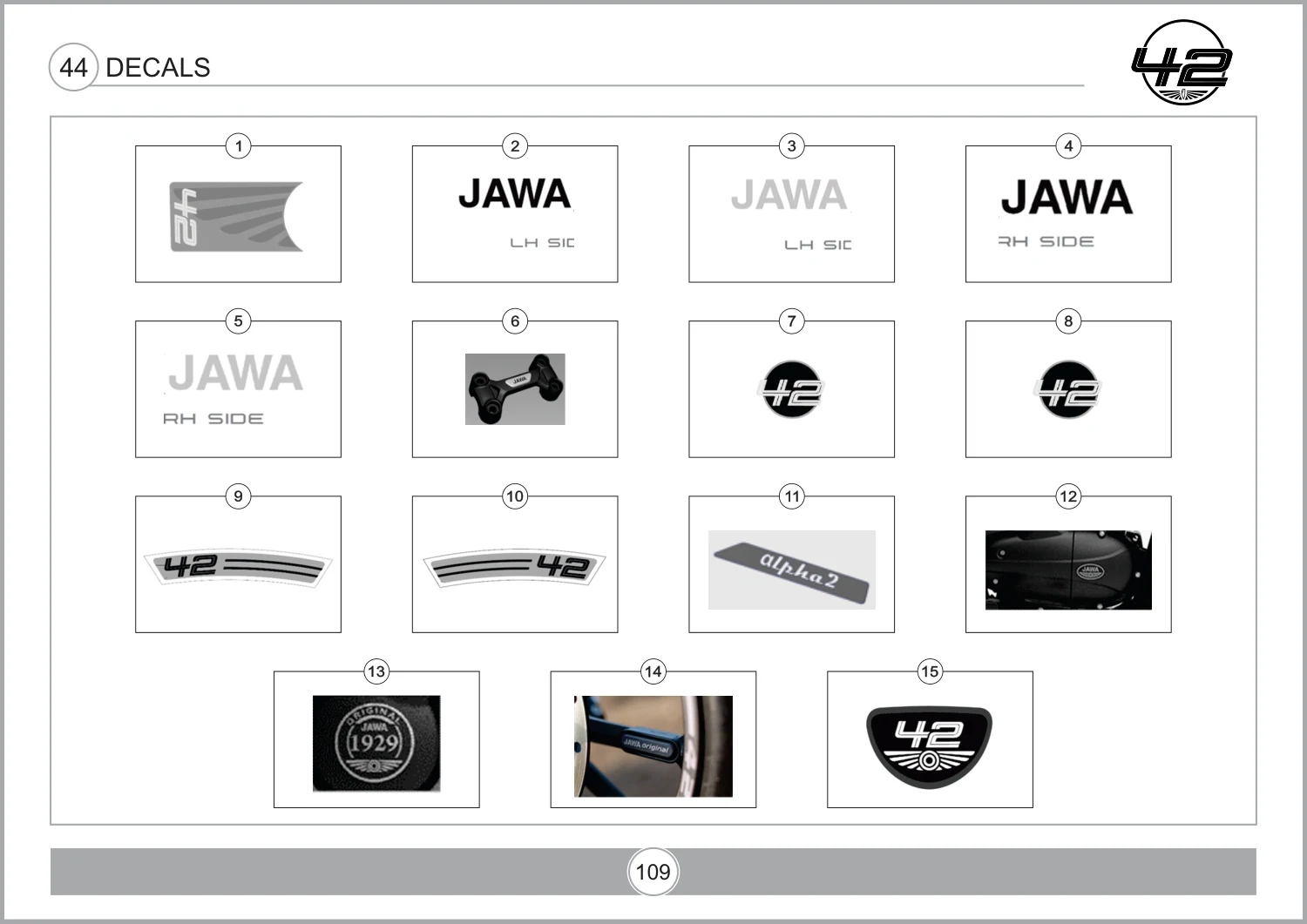This screenshot has width=1307, height=924.
Task: Open the handlebar clamp JAWA photo
Action: point(515,389)
